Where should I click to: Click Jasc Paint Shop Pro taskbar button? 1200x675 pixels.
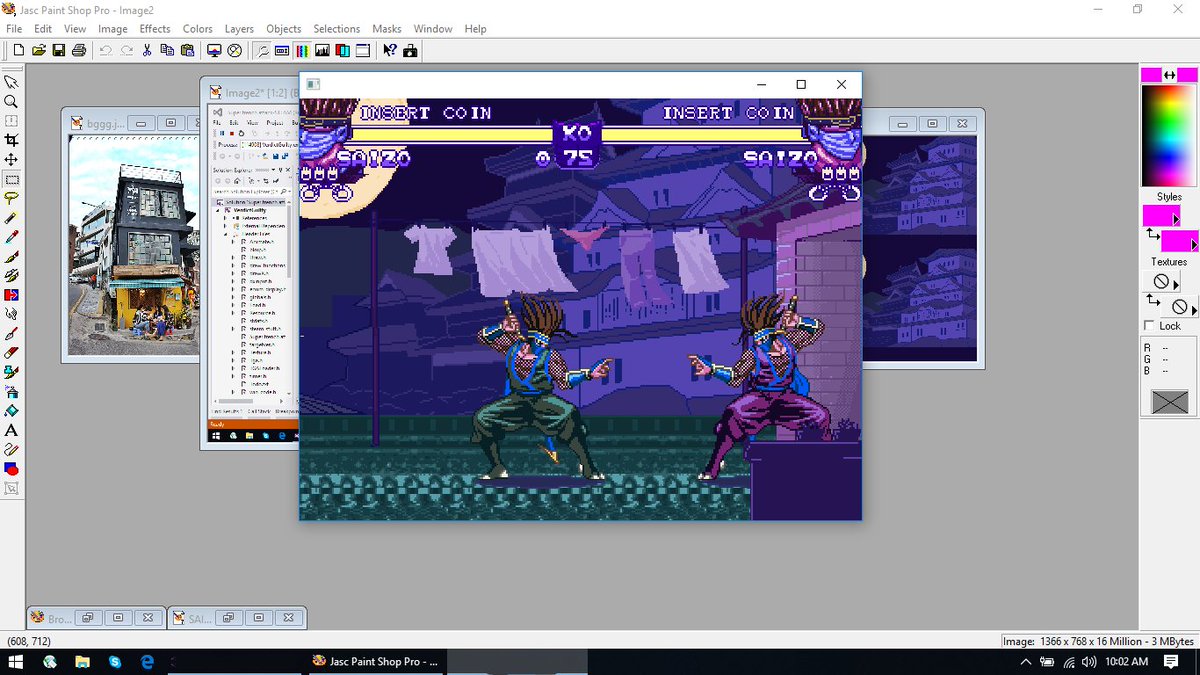click(x=375, y=662)
